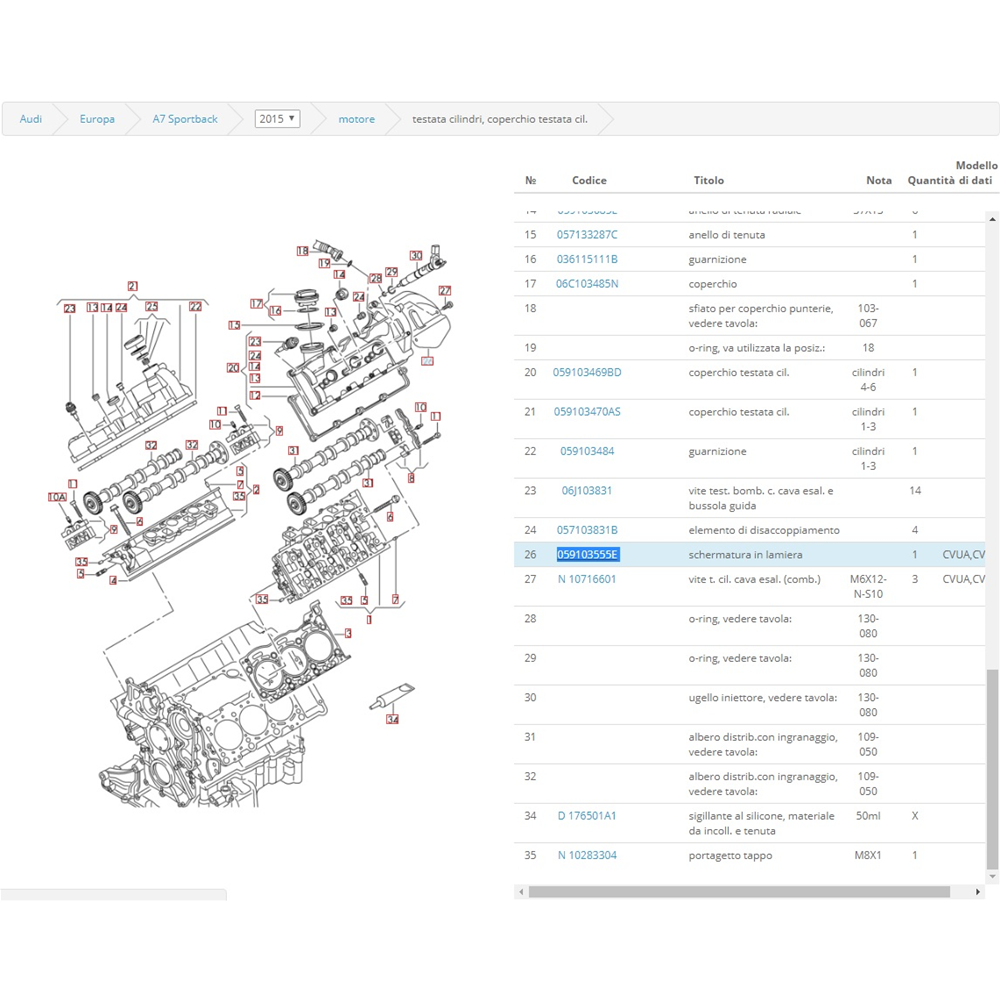Click callout 34 under the sealant tube
This screenshot has width=1000, height=1000.
coord(392,719)
